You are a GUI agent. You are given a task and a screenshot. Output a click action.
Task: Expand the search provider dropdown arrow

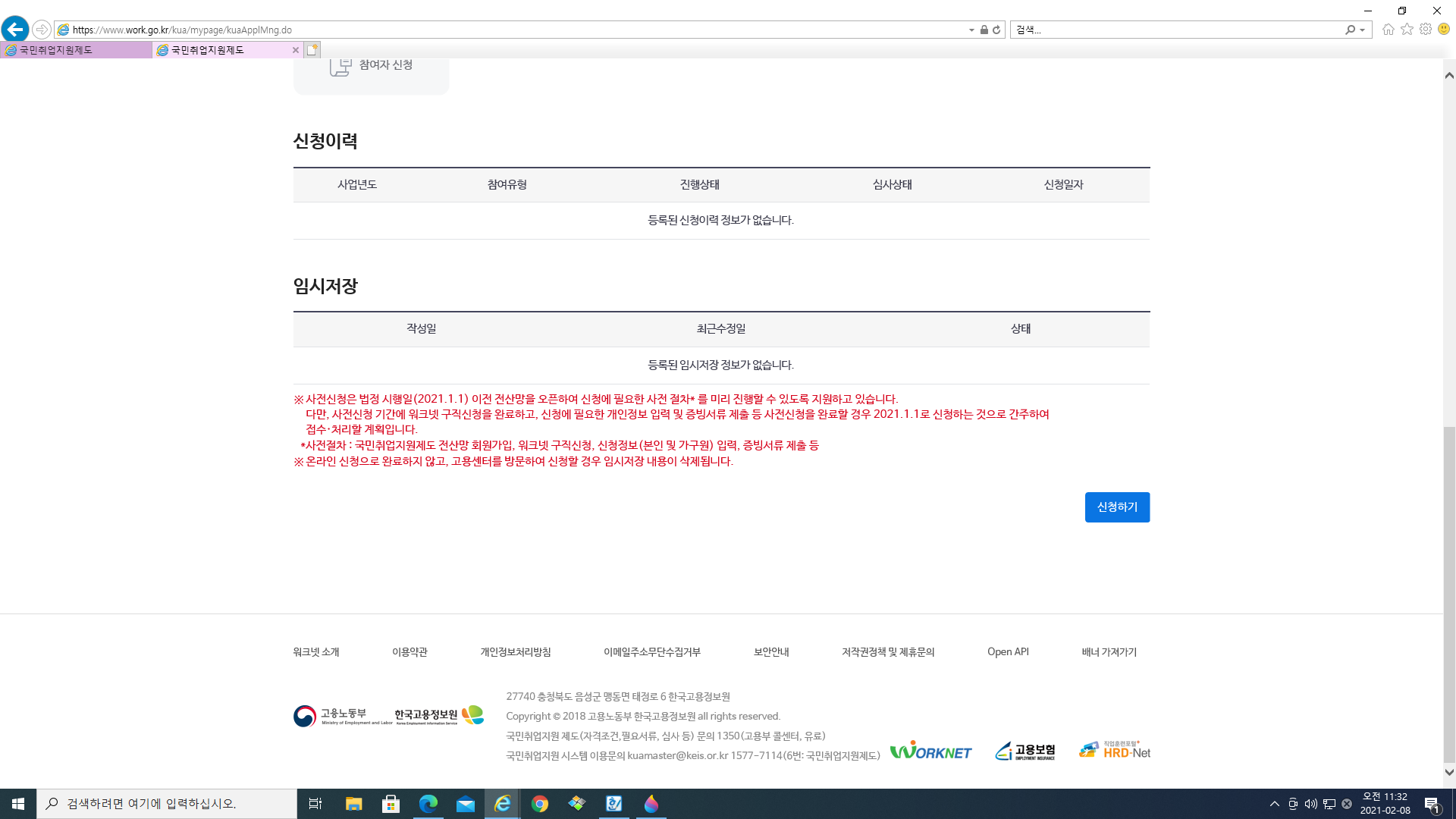(x=1363, y=30)
